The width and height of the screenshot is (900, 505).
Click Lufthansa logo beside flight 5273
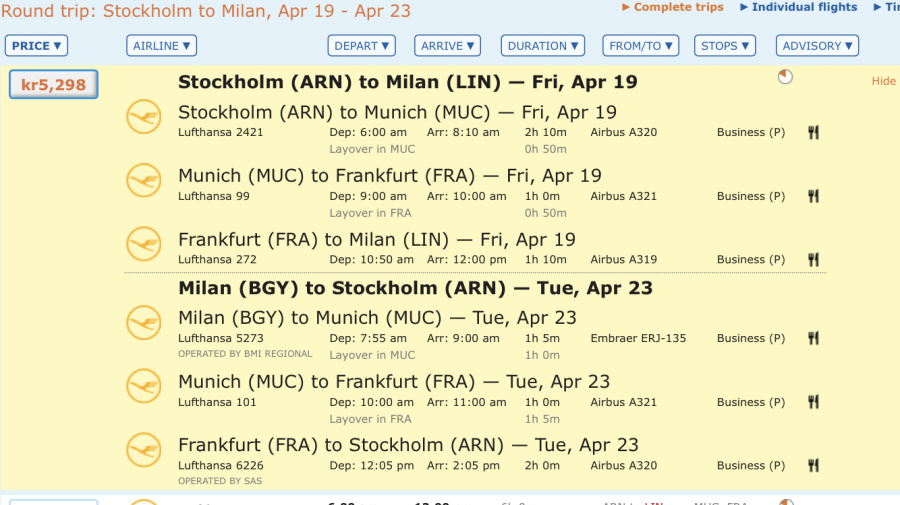pos(143,323)
